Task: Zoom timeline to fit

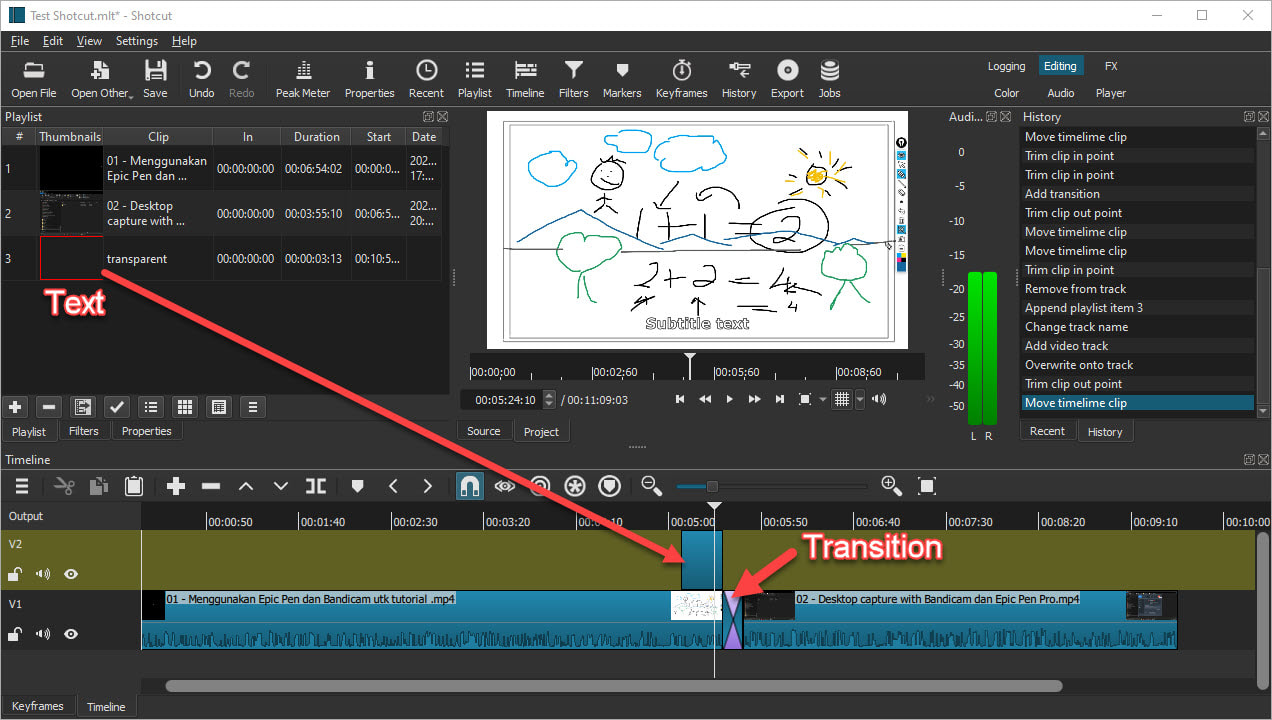Action: pyautogui.click(x=927, y=486)
